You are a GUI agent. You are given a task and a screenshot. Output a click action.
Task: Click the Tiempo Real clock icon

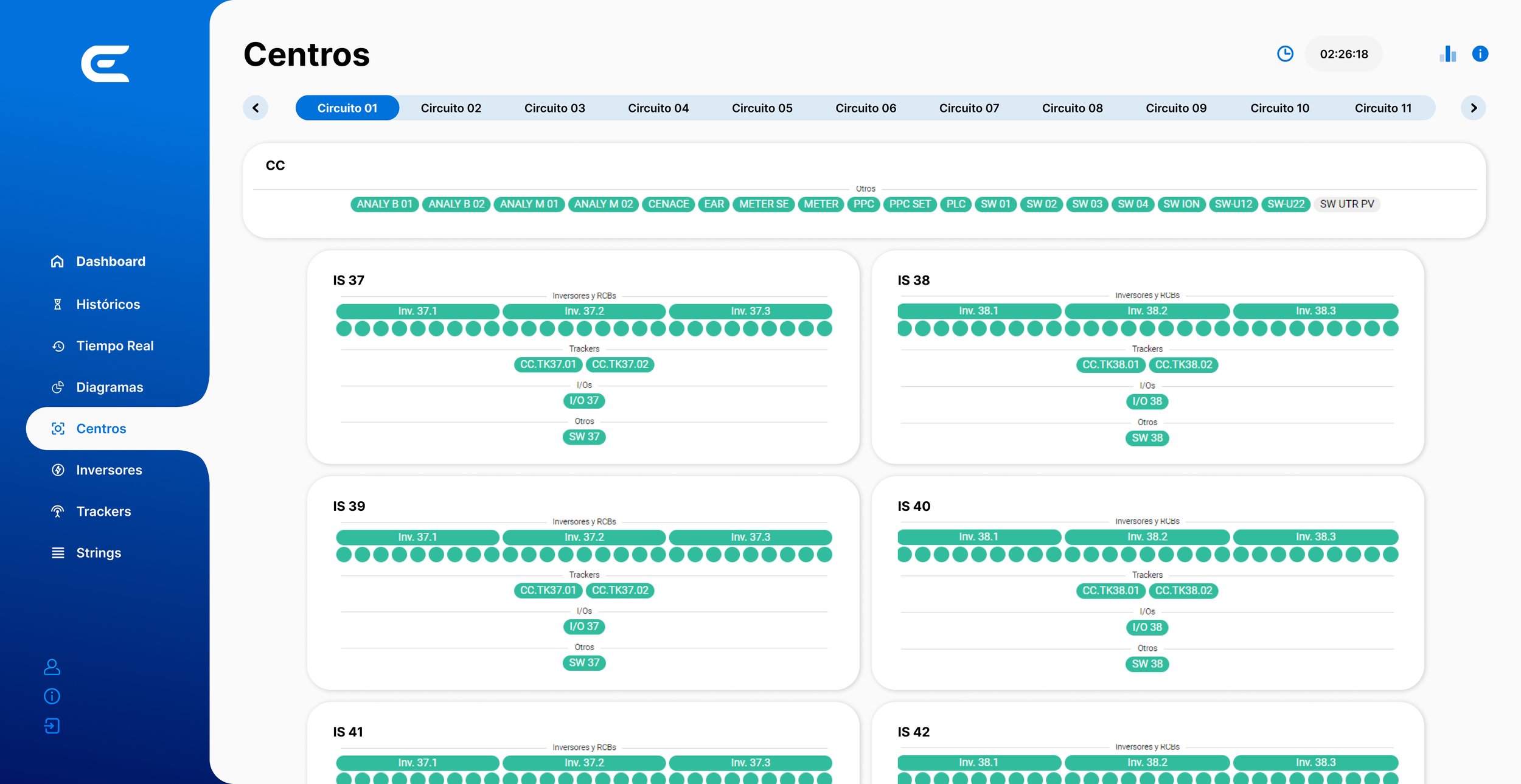click(x=58, y=346)
